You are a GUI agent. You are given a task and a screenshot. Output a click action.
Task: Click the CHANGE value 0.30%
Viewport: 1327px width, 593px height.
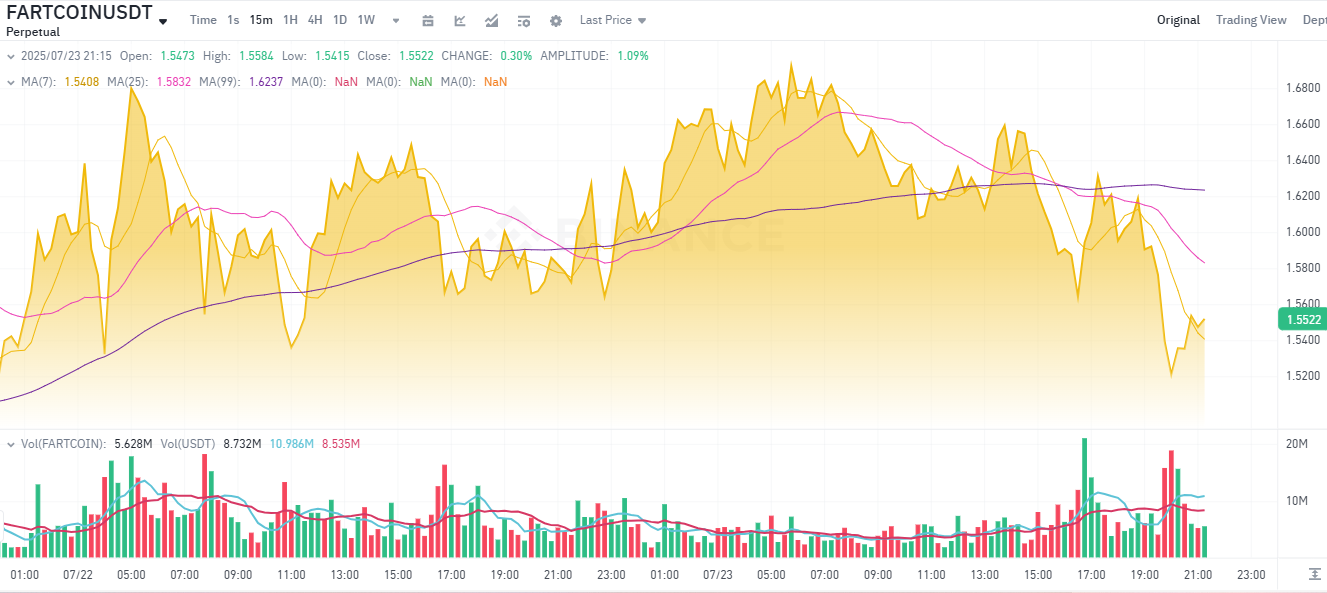pyautogui.click(x=515, y=56)
